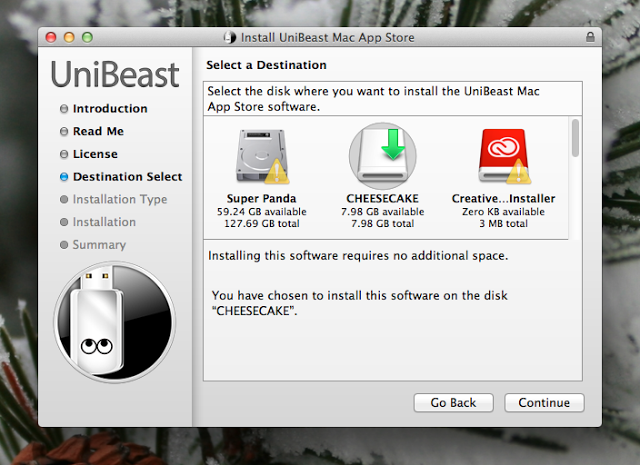Click the 'Select a Destination' heading
640x465 pixels.
click(x=266, y=65)
